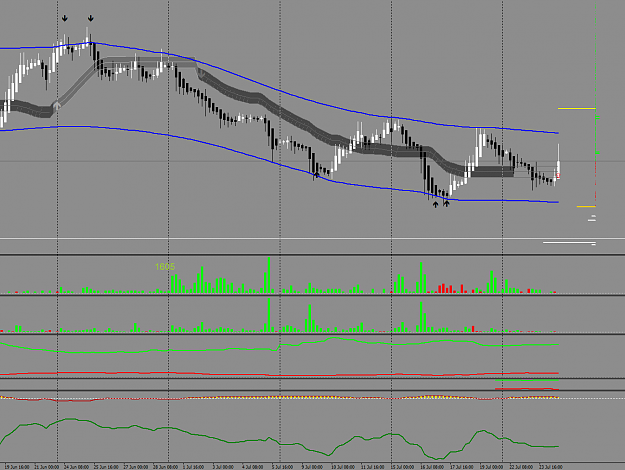The image size is (625, 470).
Task: Click the time axis label 19 Jul 00:00
Action: coord(491,467)
